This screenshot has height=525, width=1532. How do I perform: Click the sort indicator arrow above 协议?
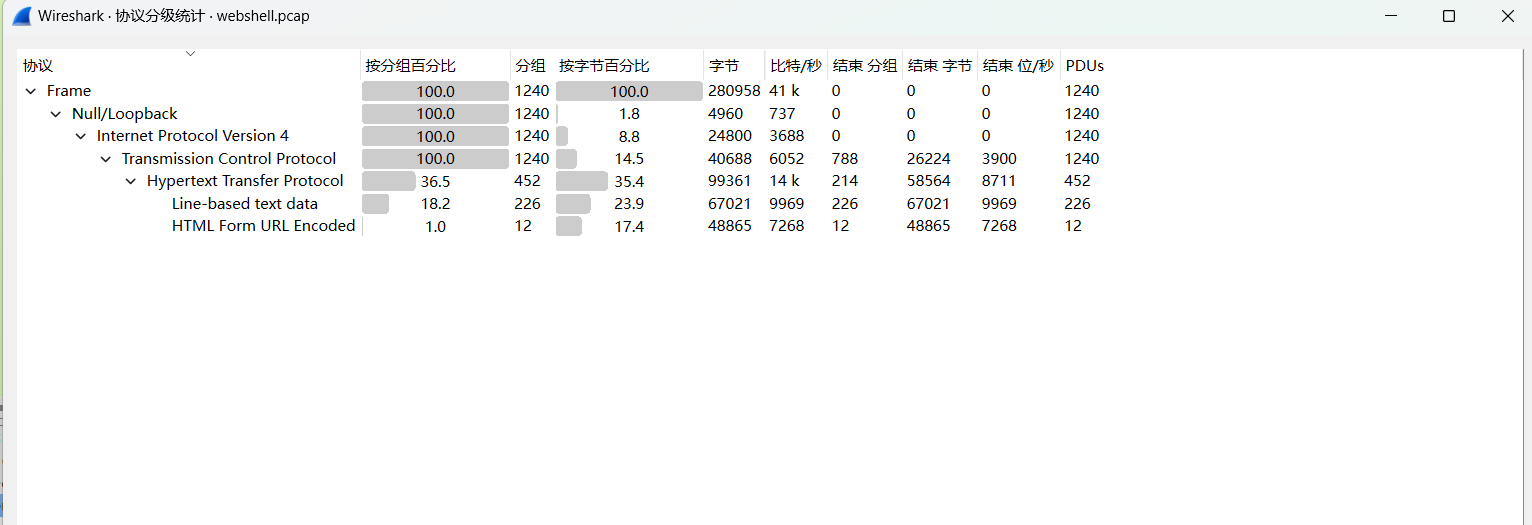pos(190,53)
